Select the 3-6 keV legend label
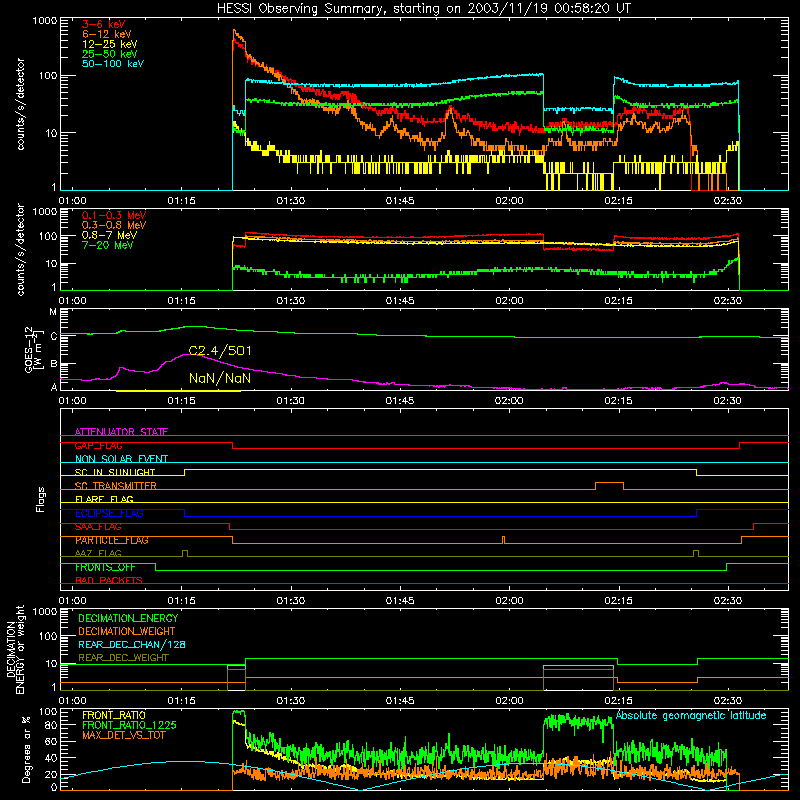 (104, 24)
